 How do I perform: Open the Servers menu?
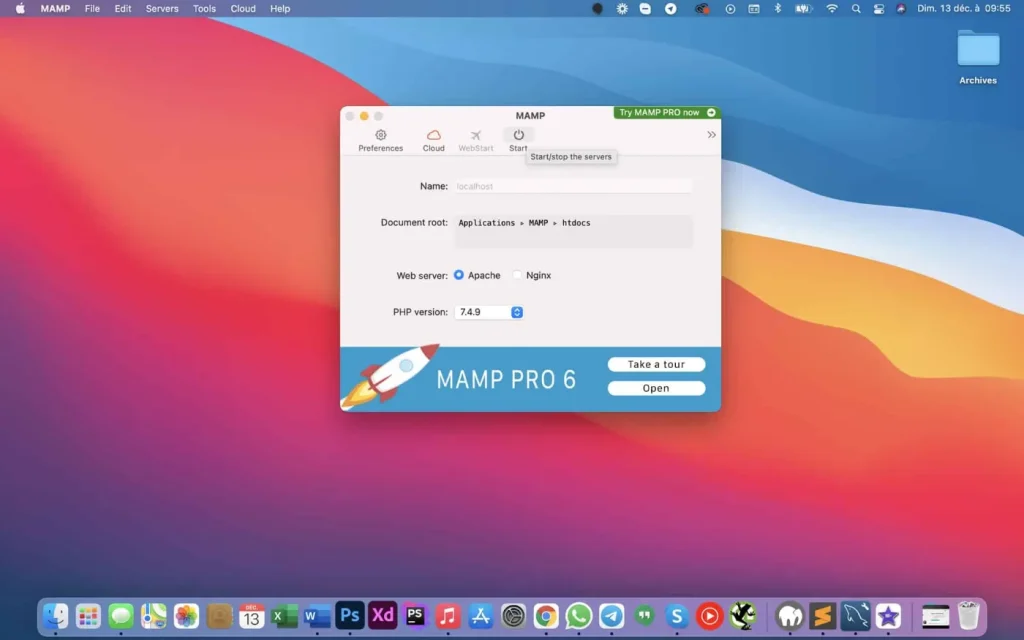click(x=162, y=8)
